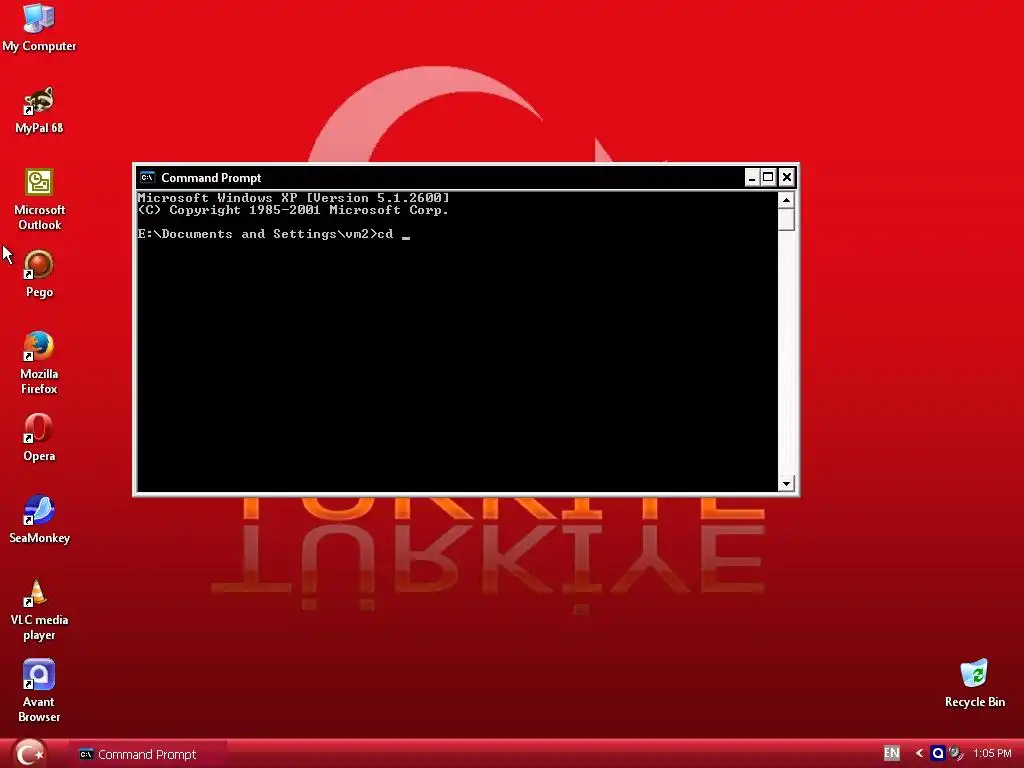The image size is (1024, 768).
Task: Click the 'E:\Documents and Settings\vm2>cd' prompt line
Action: pyautogui.click(x=274, y=234)
